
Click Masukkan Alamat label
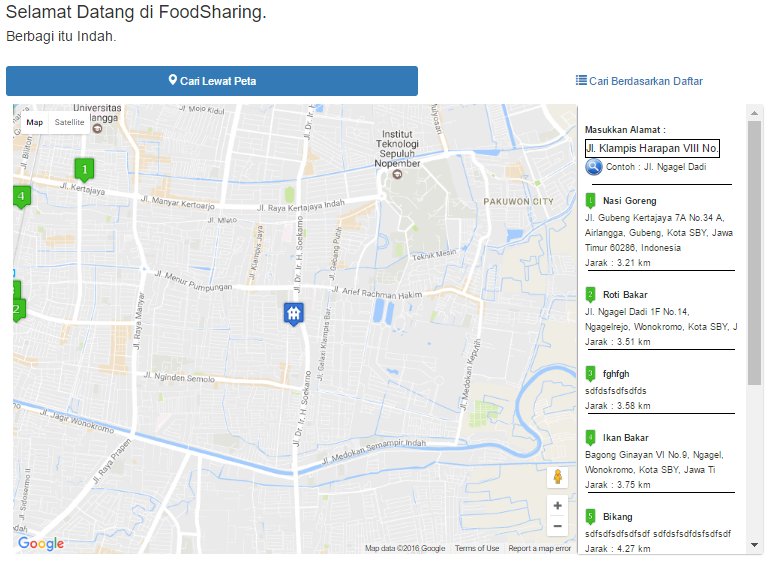point(625,130)
